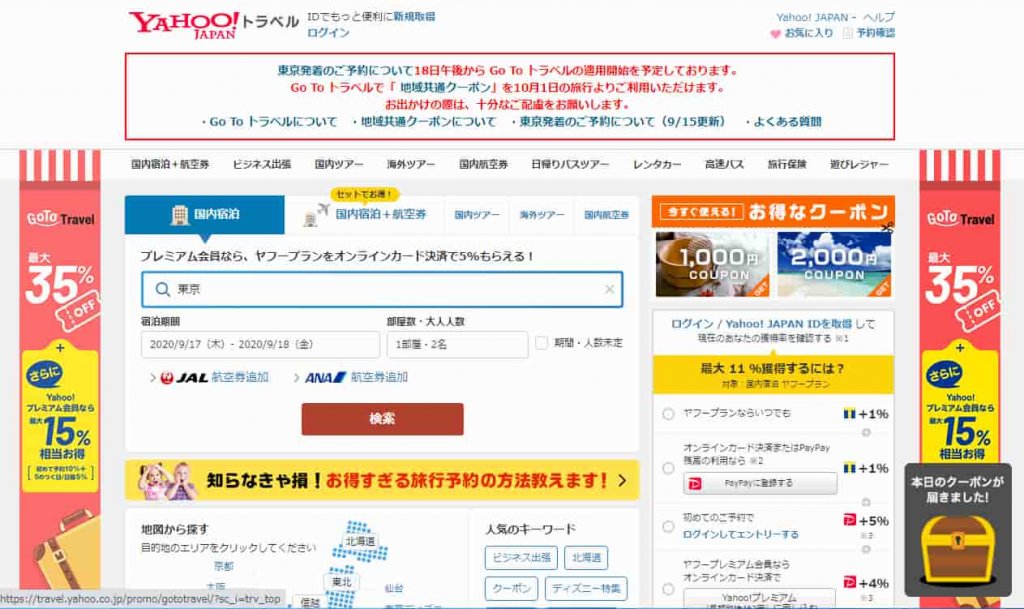Click the hotel and plane icon on the tab
Viewport: 1024px width, 609px height.
[x=317, y=215]
